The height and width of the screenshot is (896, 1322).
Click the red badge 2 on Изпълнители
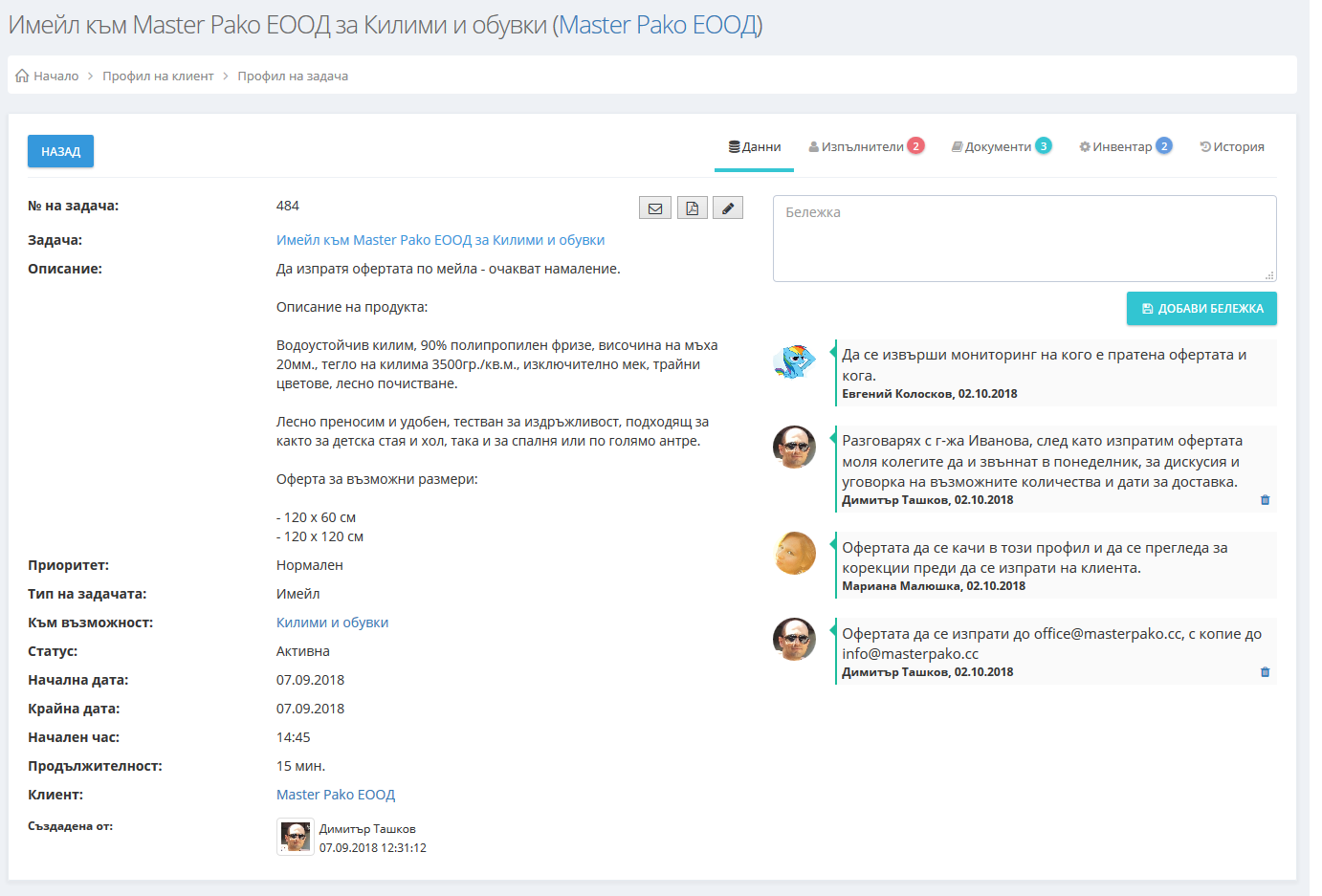[915, 145]
